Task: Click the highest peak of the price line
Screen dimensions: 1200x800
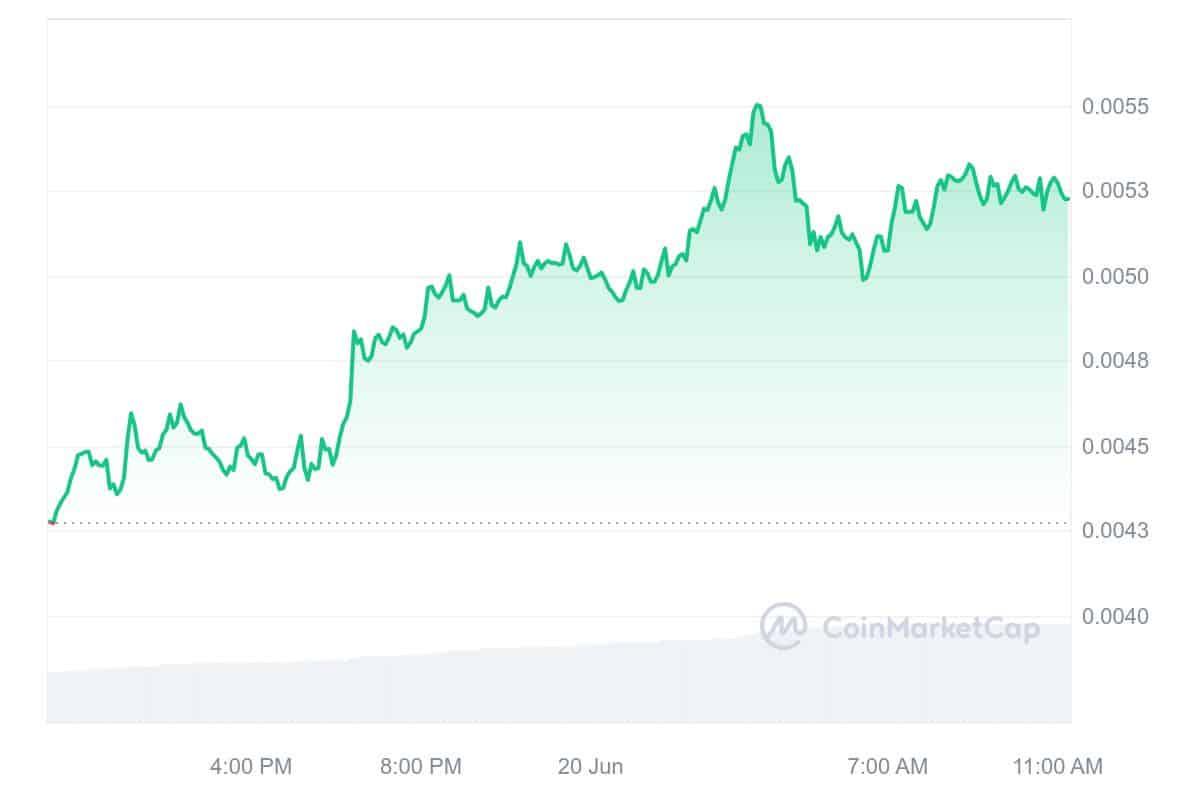Action: pyautogui.click(x=758, y=105)
